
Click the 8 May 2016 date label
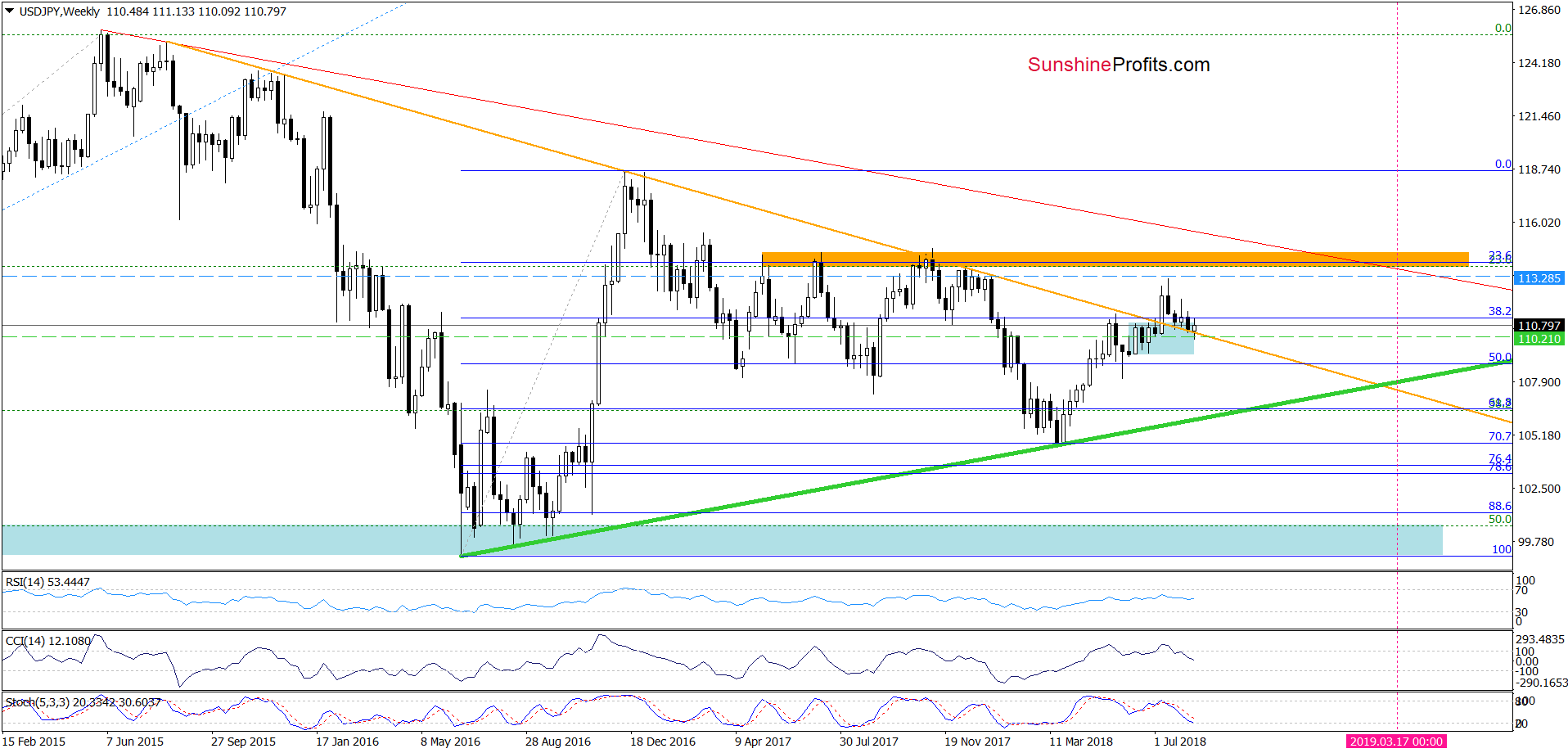450,742
